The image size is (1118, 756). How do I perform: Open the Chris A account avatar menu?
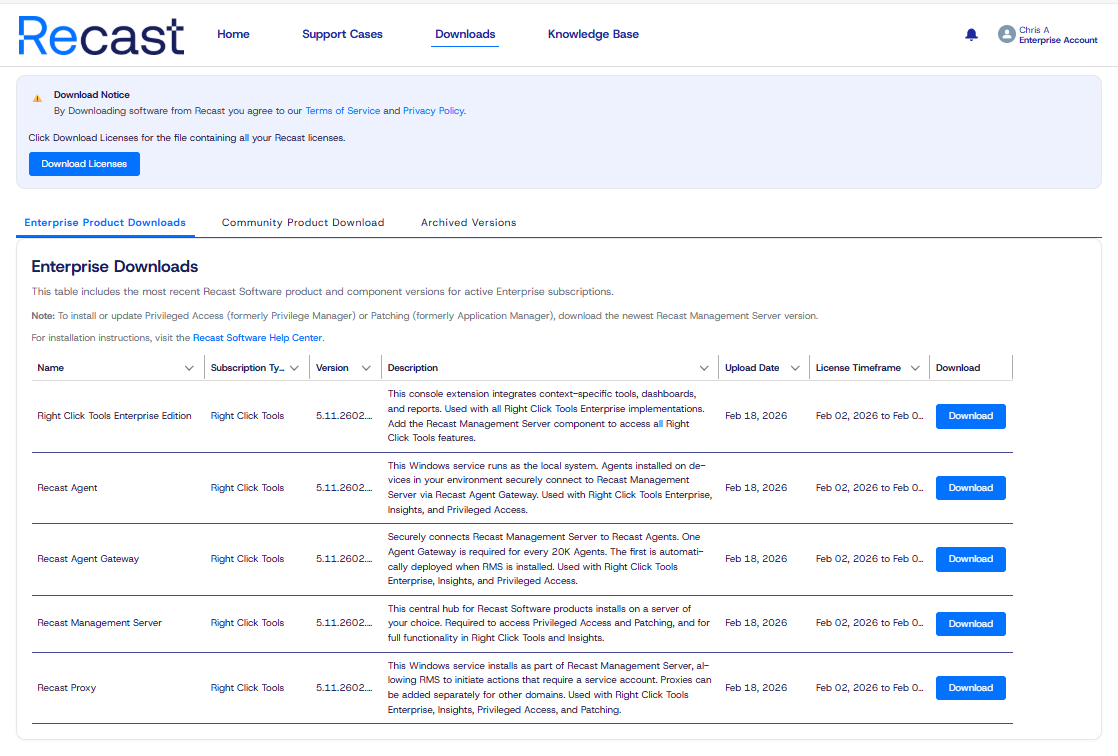[1006, 33]
